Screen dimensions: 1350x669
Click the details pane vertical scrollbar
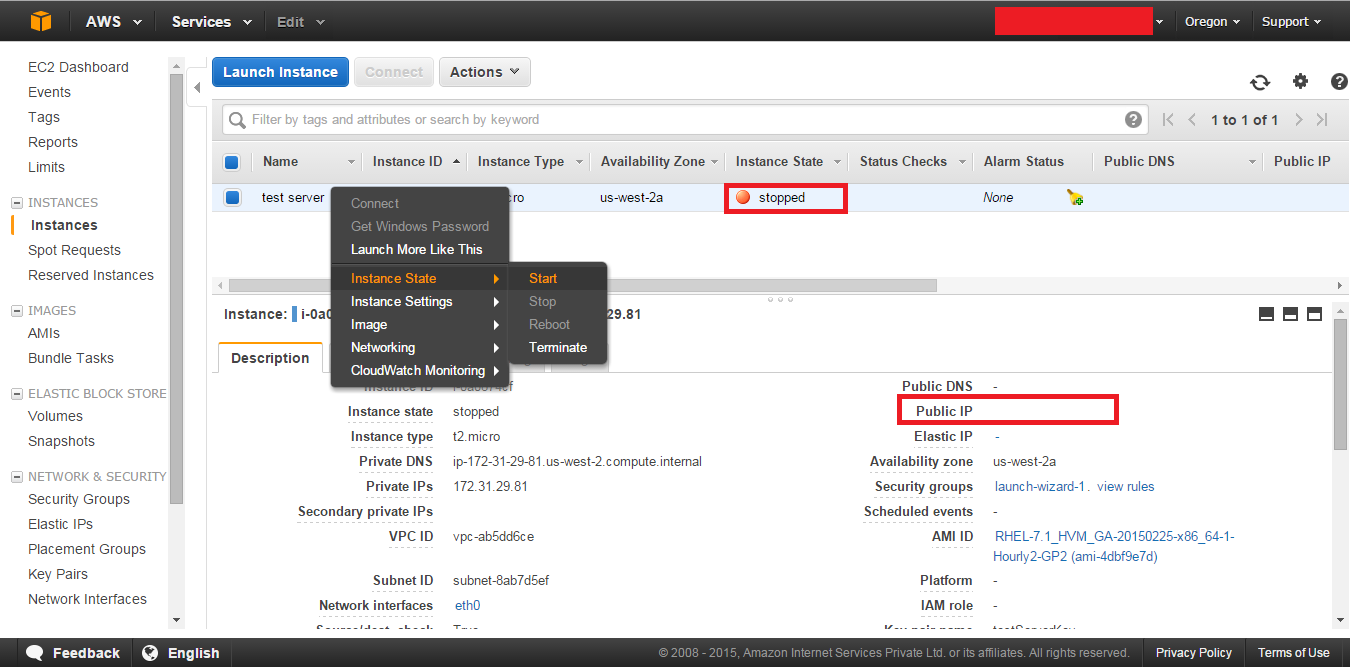tap(1340, 385)
